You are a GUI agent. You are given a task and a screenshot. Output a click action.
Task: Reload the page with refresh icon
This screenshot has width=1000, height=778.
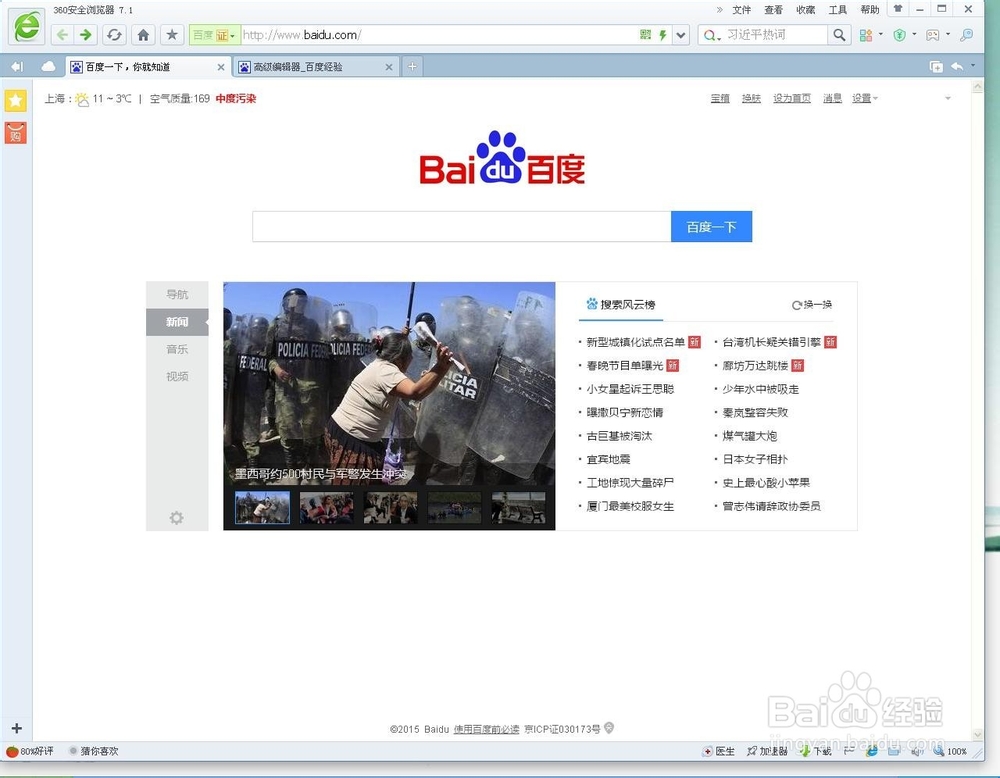(x=114, y=34)
